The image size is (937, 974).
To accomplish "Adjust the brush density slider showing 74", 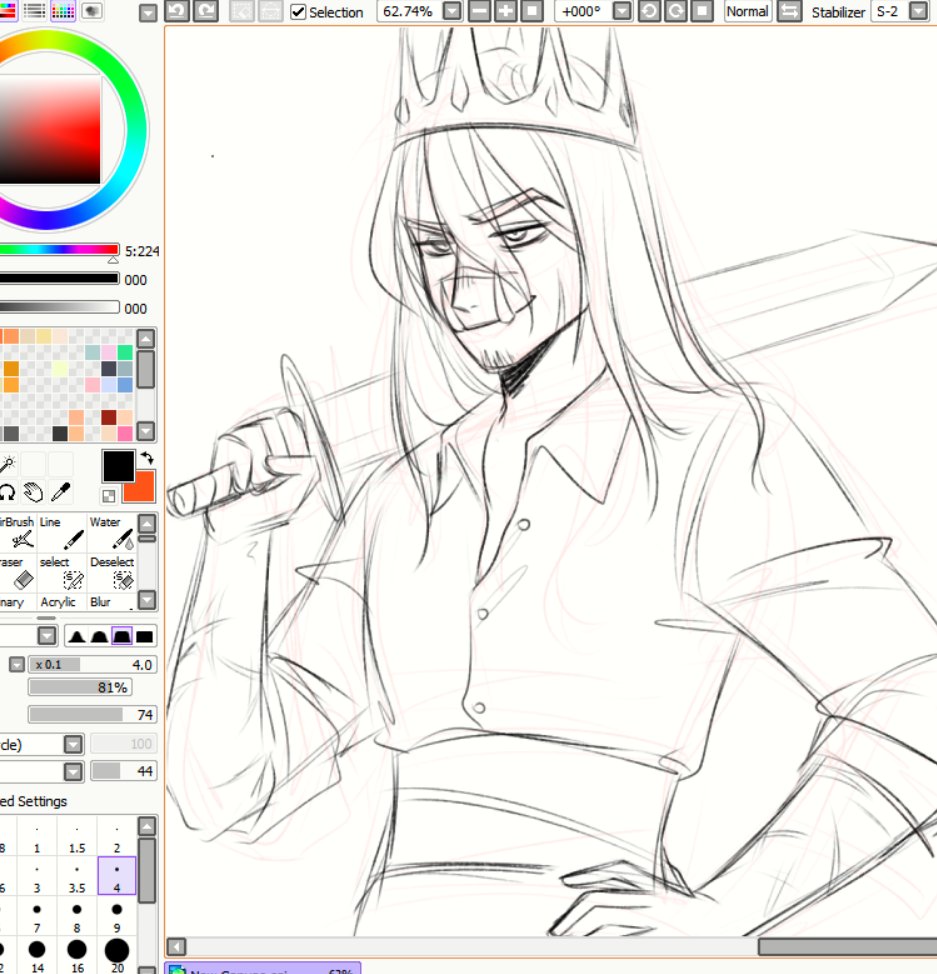I will tap(92, 715).
